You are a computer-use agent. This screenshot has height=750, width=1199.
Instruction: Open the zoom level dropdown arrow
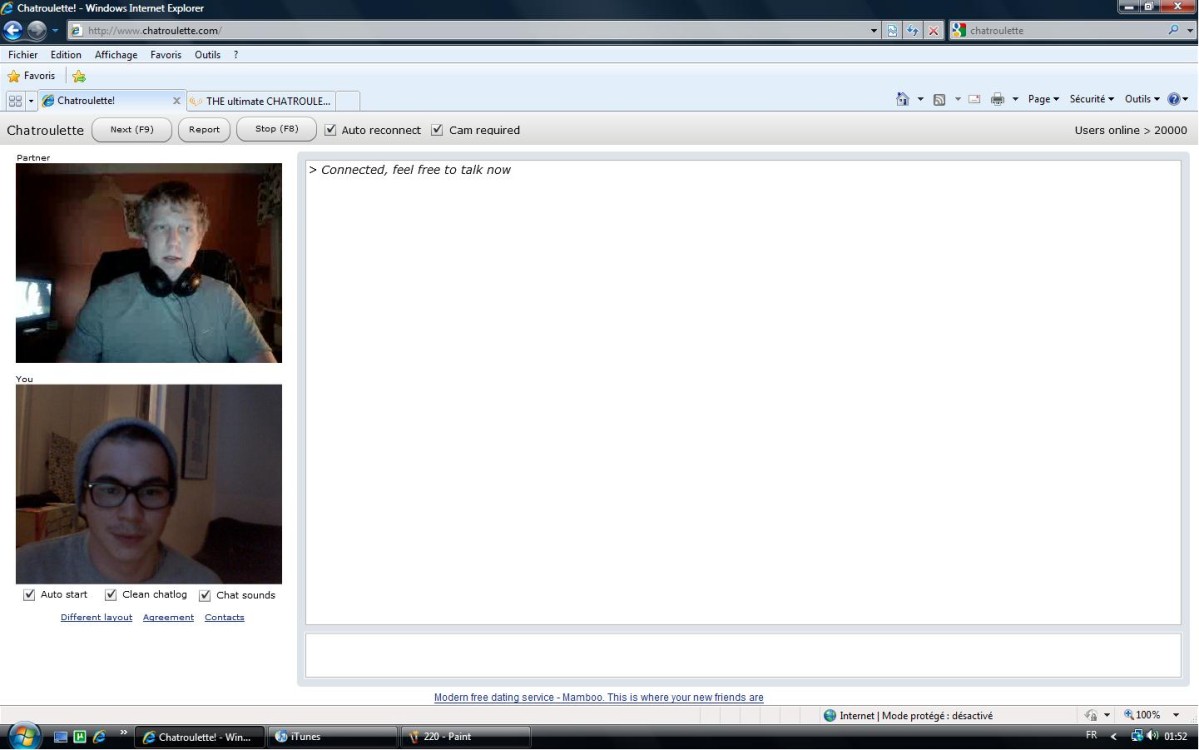click(x=1175, y=716)
